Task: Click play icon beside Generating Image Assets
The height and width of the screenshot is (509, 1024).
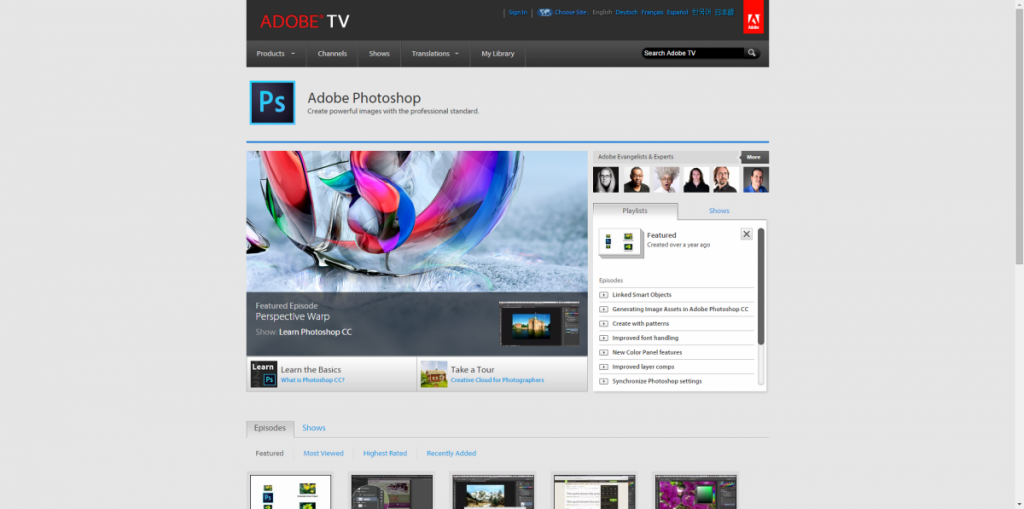Action: (603, 309)
